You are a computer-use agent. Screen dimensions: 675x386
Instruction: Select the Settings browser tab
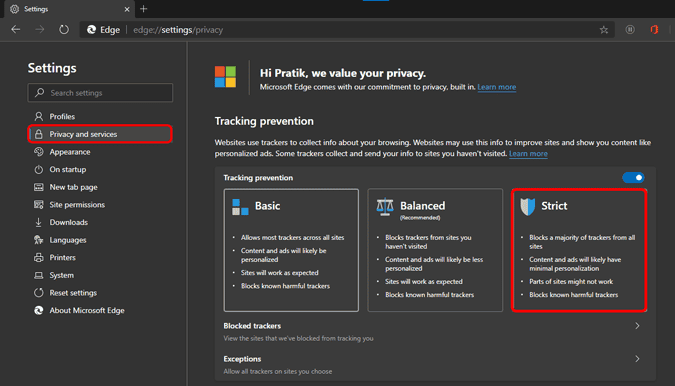[70, 9]
